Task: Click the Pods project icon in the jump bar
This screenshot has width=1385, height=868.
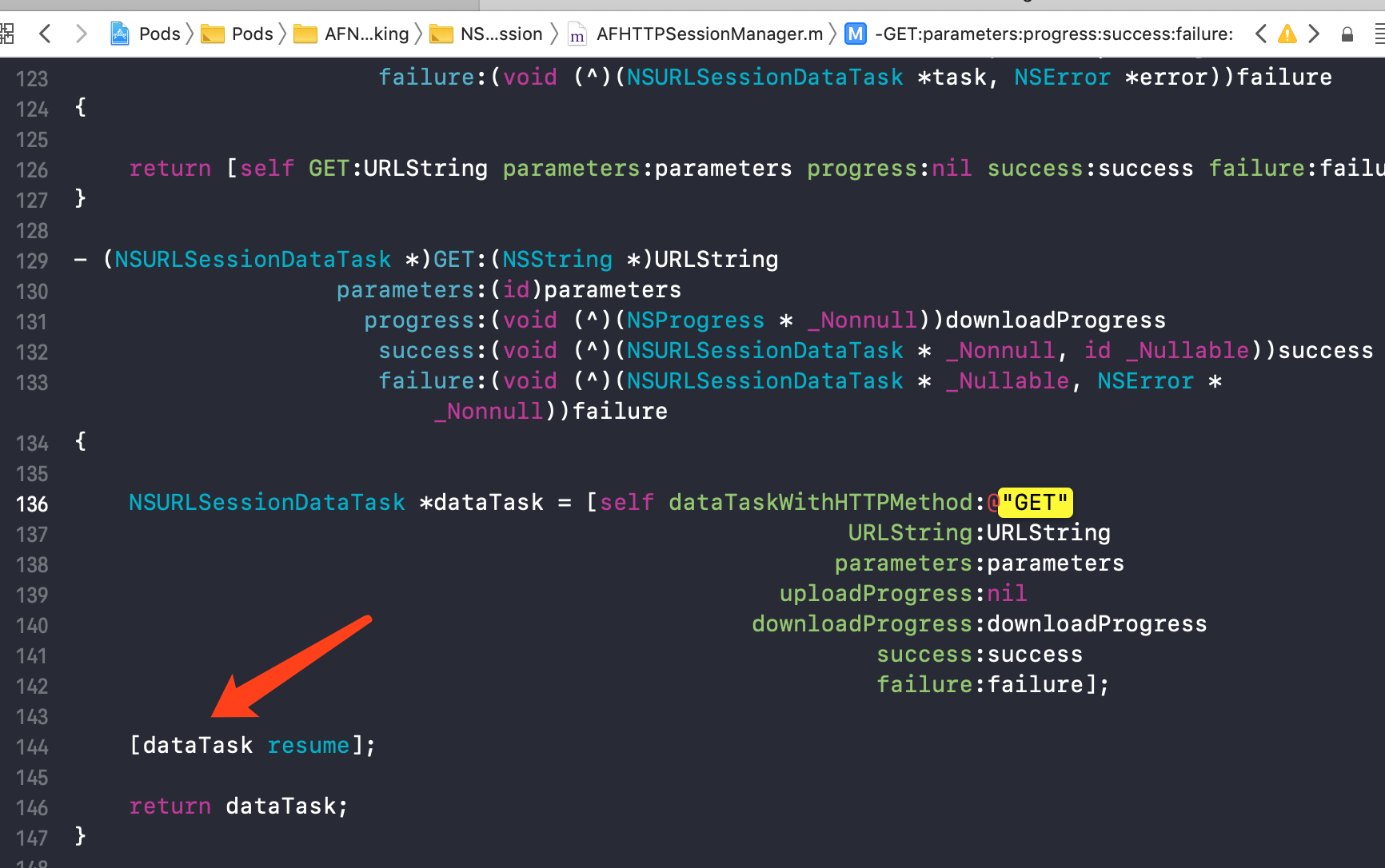Action: (120, 34)
